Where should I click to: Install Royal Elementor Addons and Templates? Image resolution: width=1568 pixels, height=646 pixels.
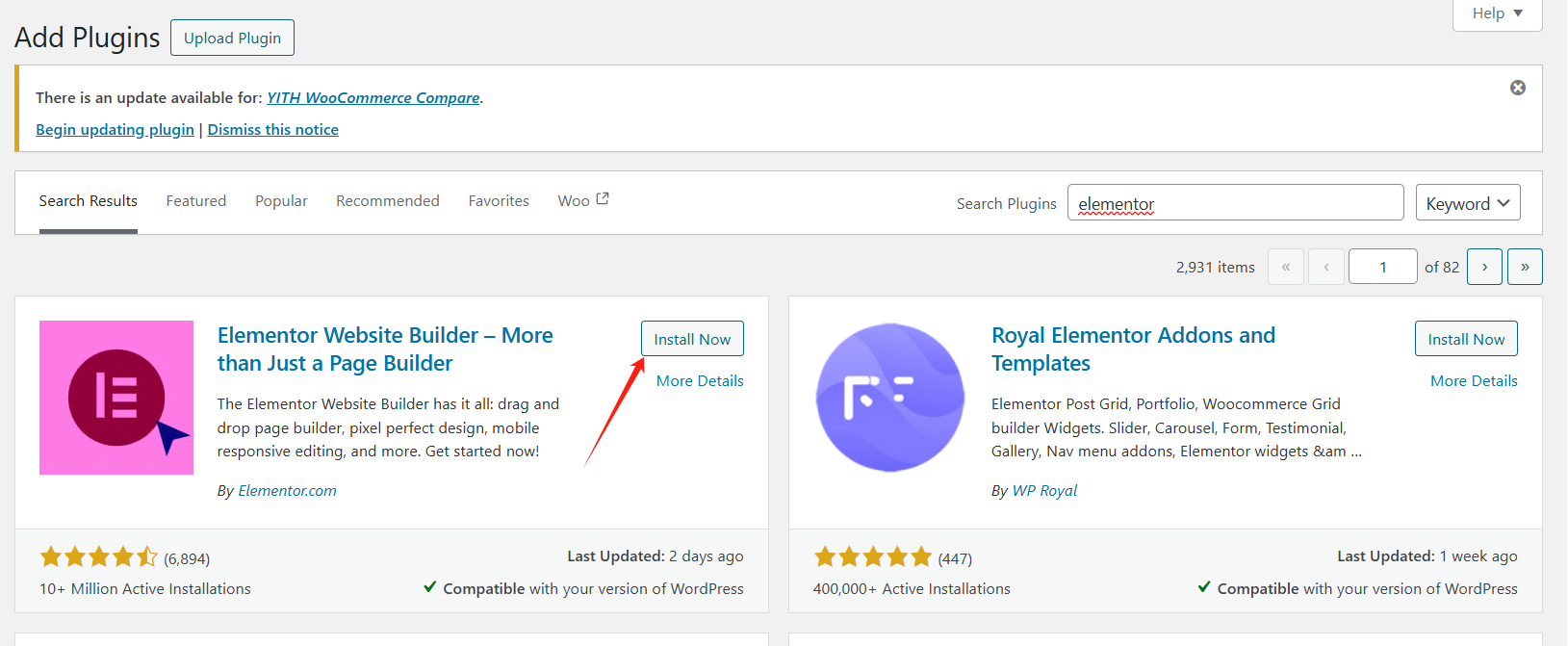pyautogui.click(x=1466, y=339)
